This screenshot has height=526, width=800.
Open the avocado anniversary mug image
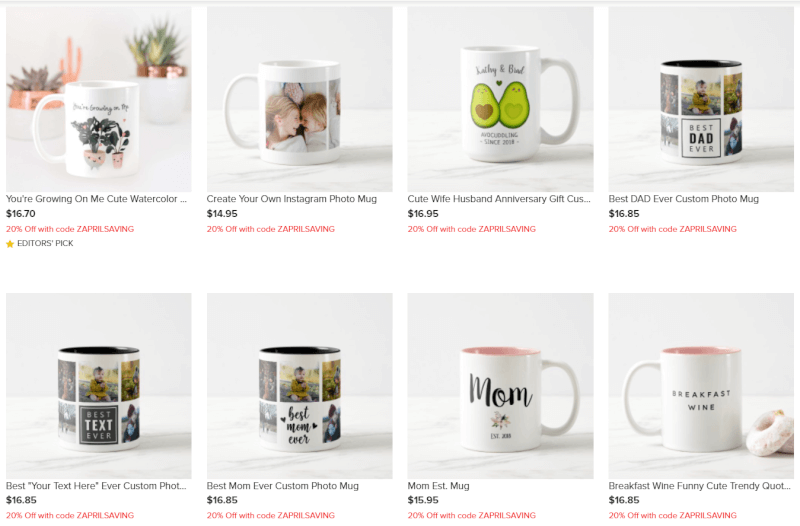(501, 99)
